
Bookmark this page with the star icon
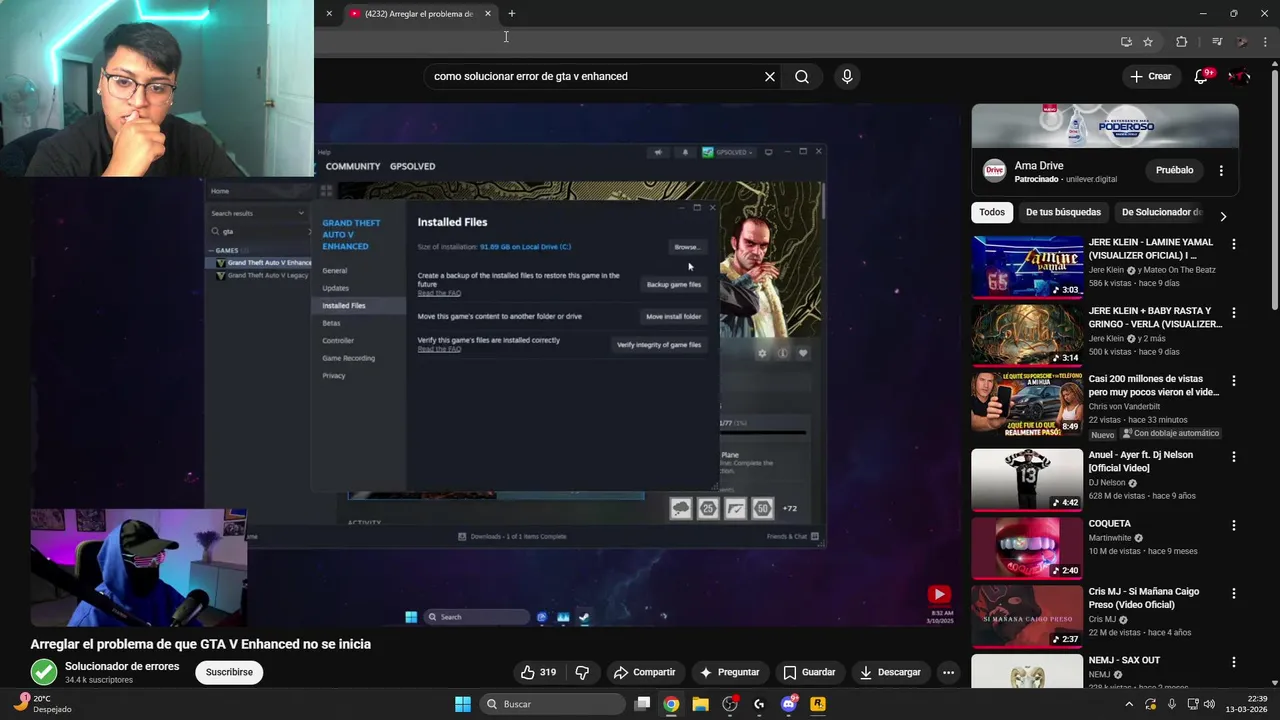click(x=1148, y=42)
